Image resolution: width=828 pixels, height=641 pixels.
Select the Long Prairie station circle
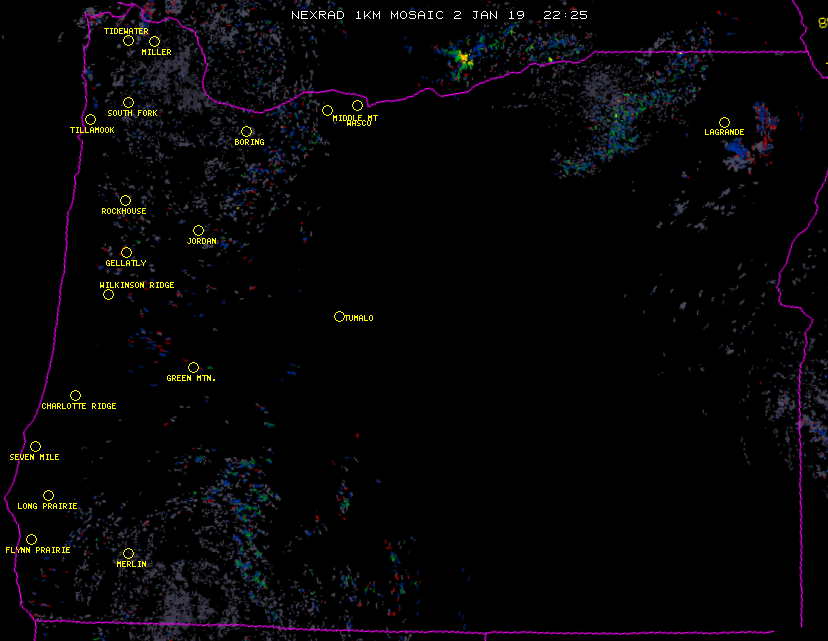click(48, 495)
